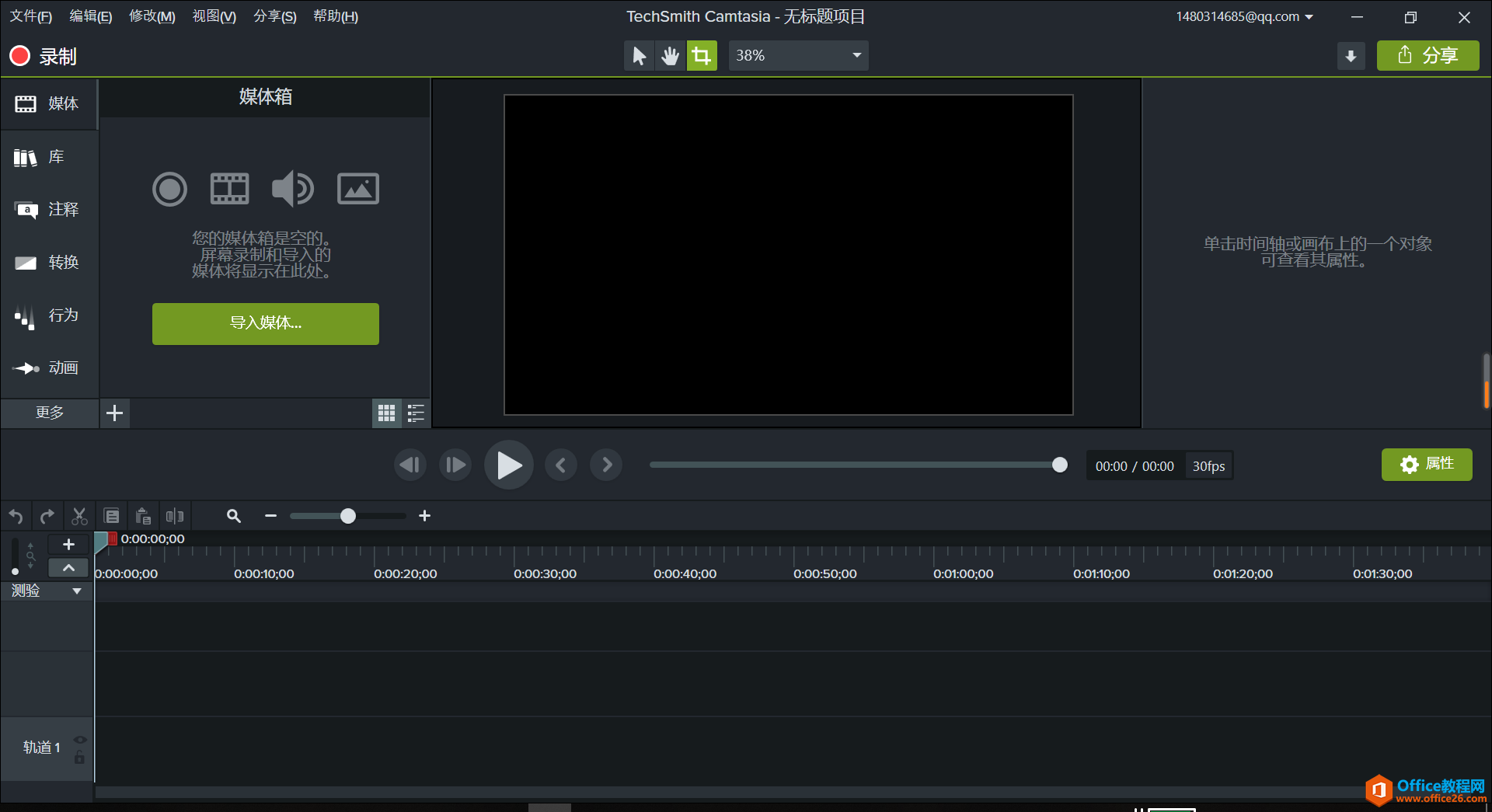1492x812 pixels.
Task: Open the 转换 transitions tab
Action: click(x=48, y=263)
